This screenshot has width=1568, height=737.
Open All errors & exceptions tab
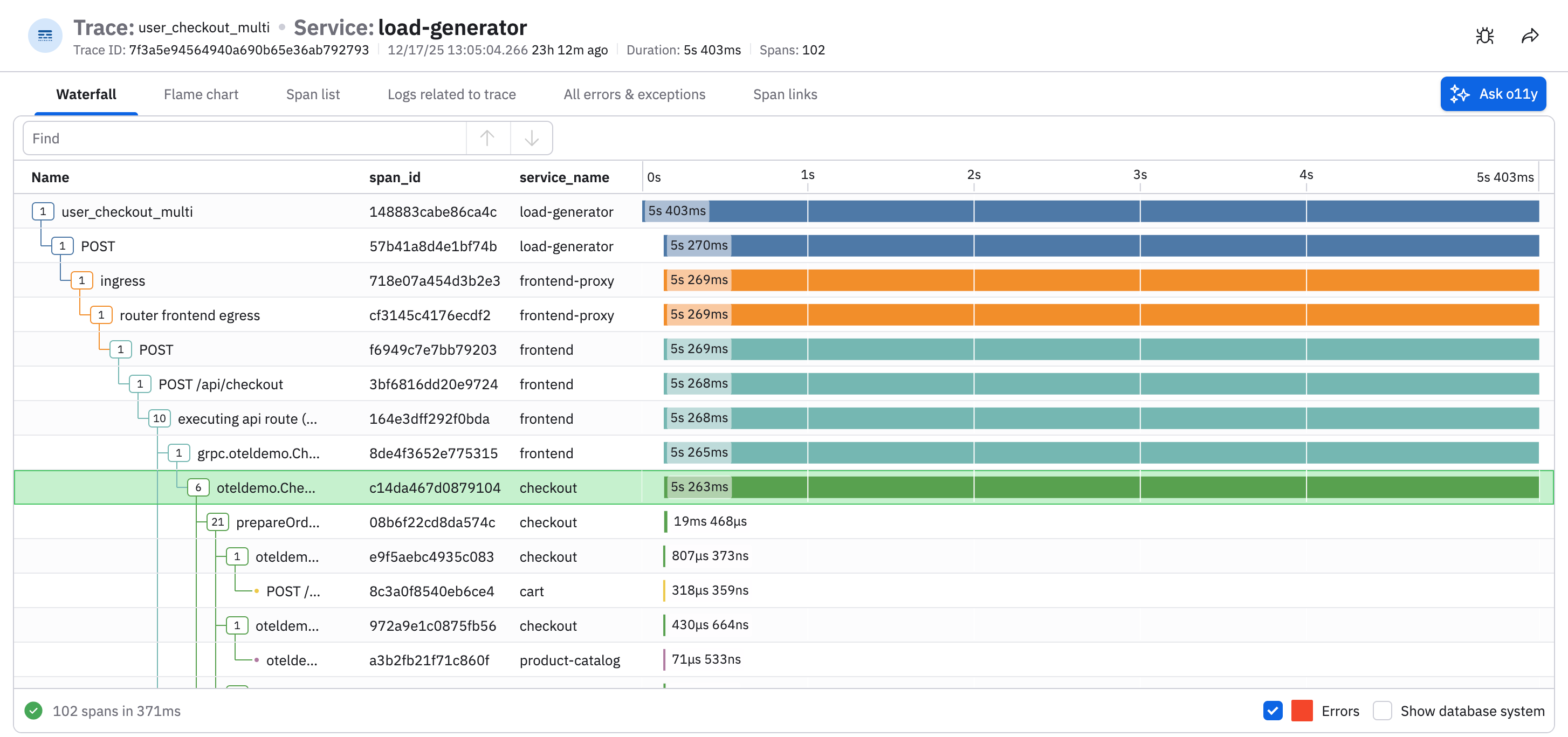tap(634, 94)
